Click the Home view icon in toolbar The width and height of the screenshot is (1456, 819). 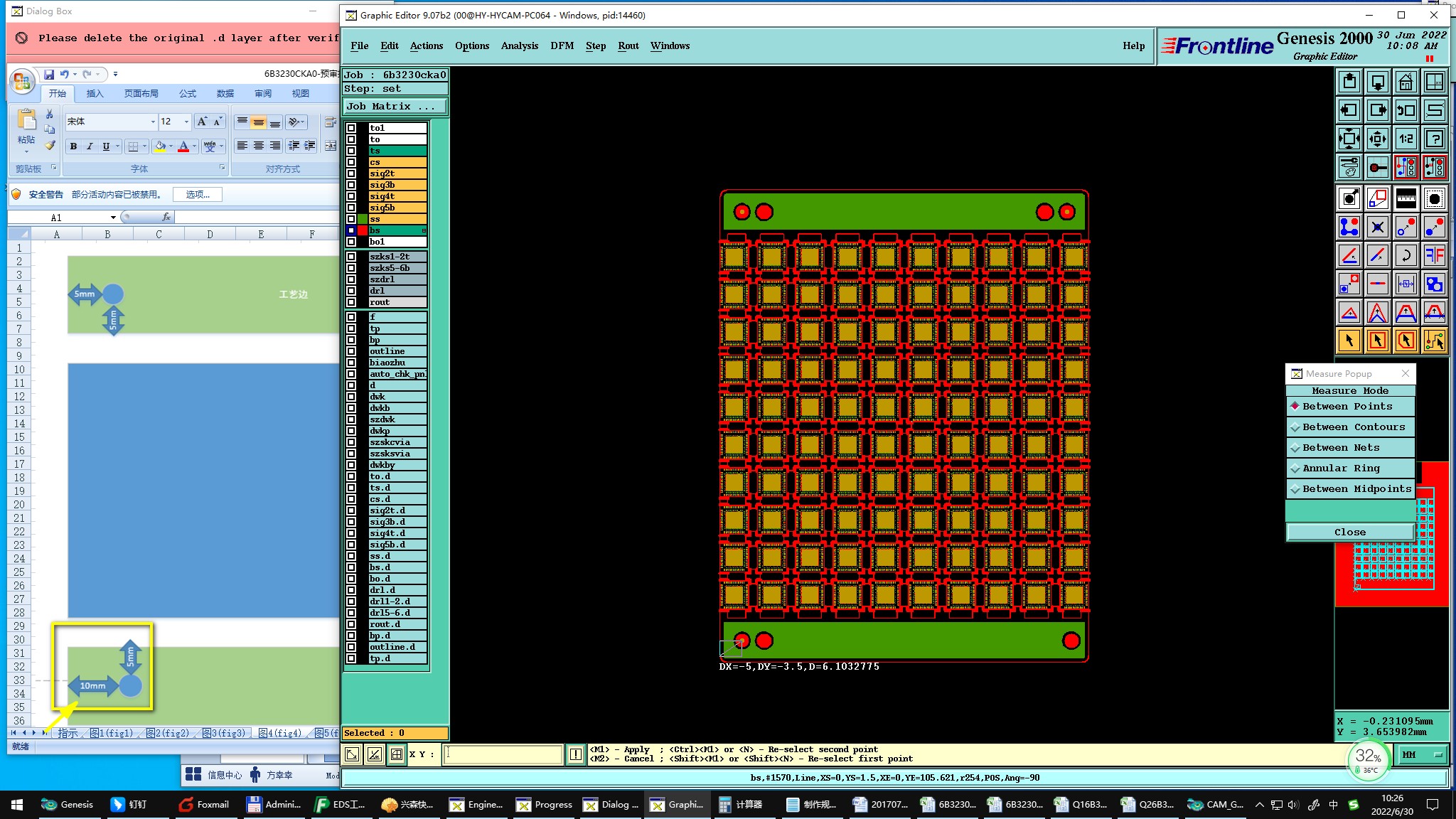(x=1406, y=82)
